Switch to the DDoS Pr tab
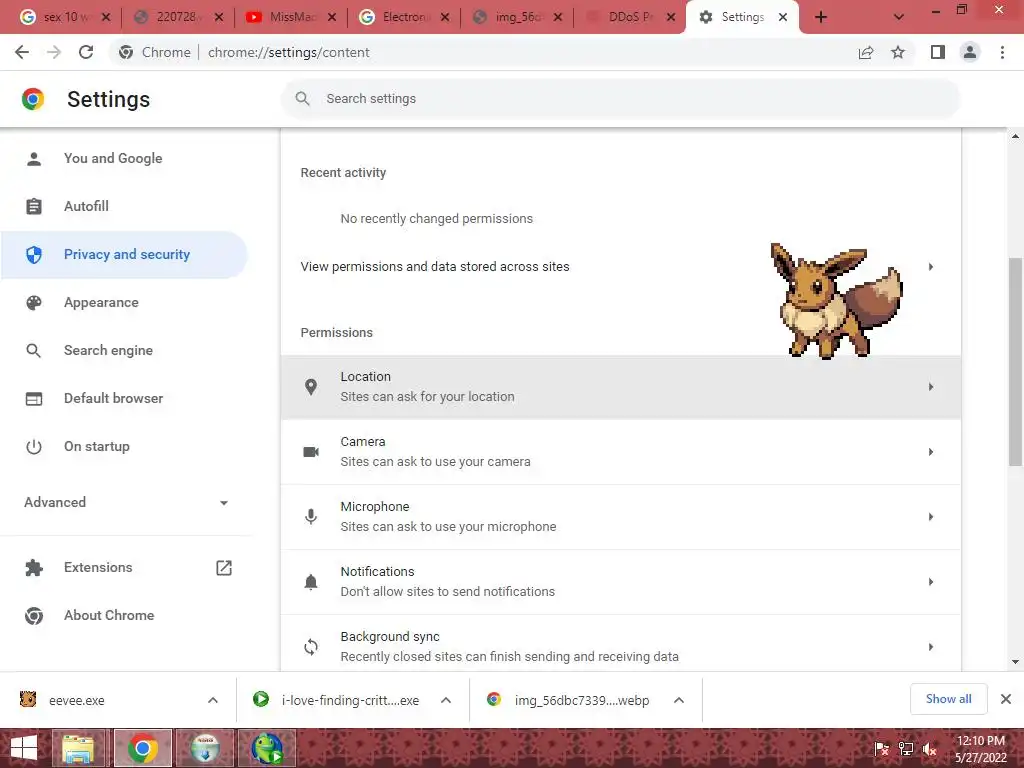The height and width of the screenshot is (768, 1024). click(629, 17)
